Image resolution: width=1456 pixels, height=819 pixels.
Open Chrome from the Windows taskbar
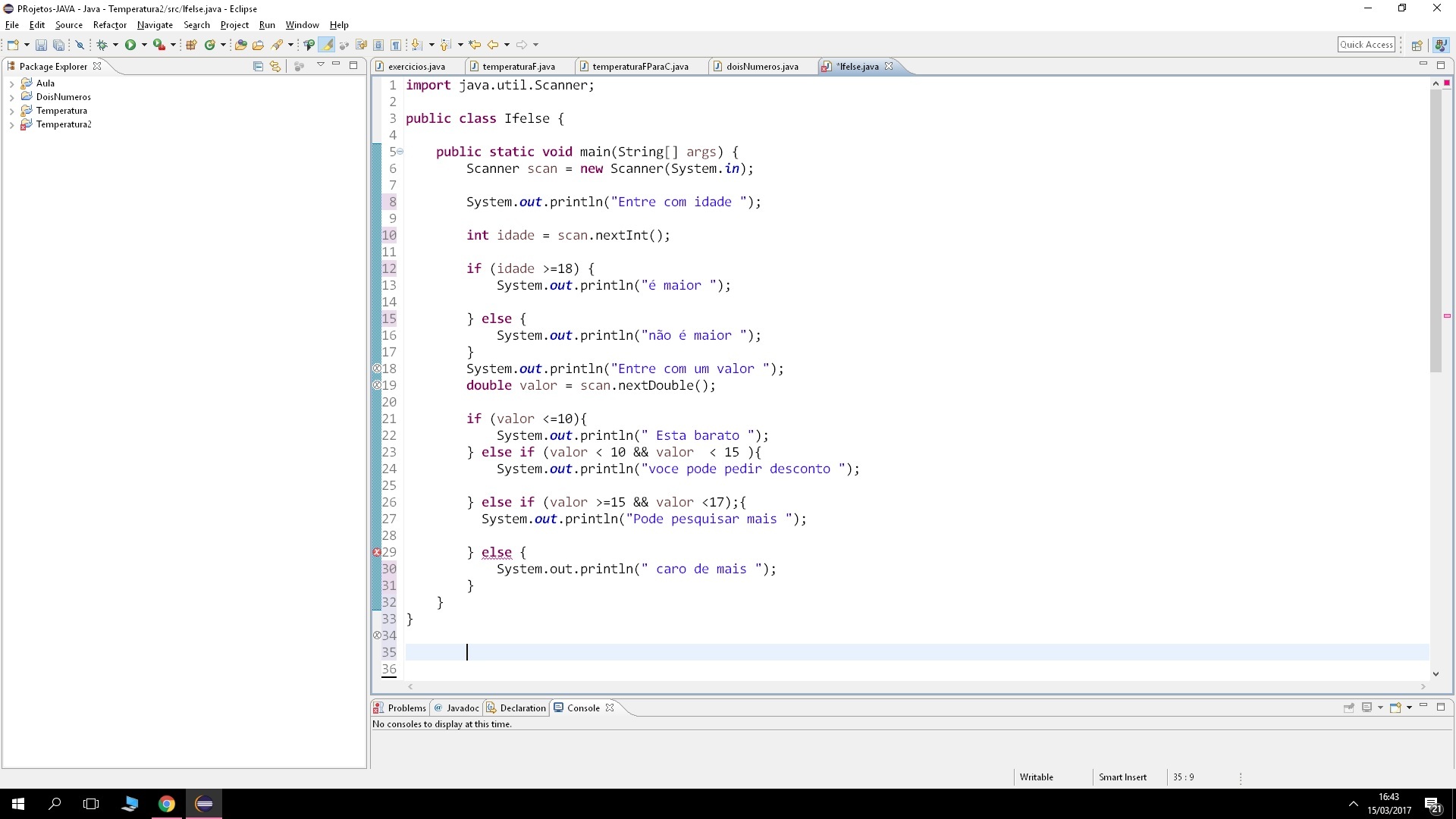click(167, 804)
